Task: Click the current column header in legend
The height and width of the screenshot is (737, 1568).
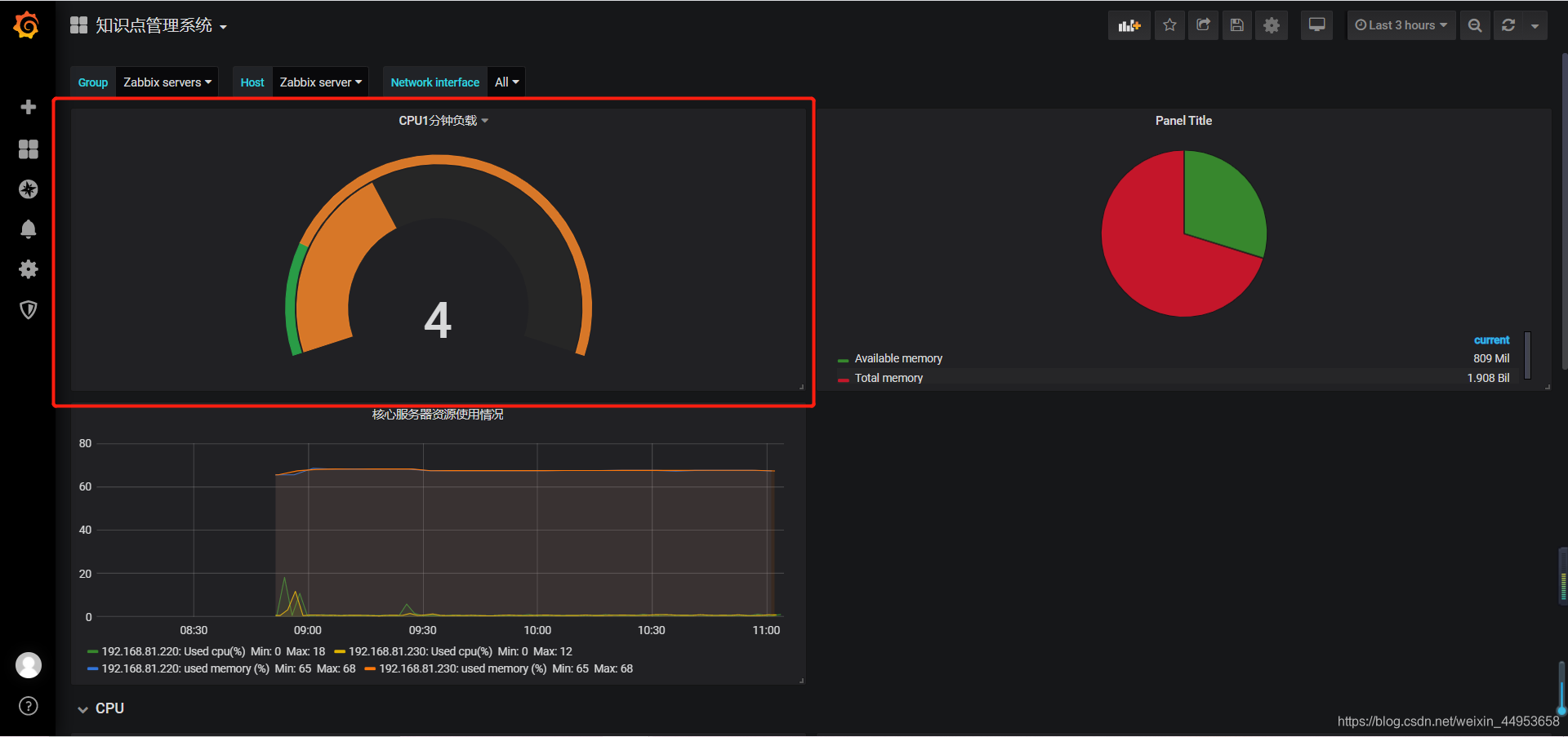Action: (1491, 340)
